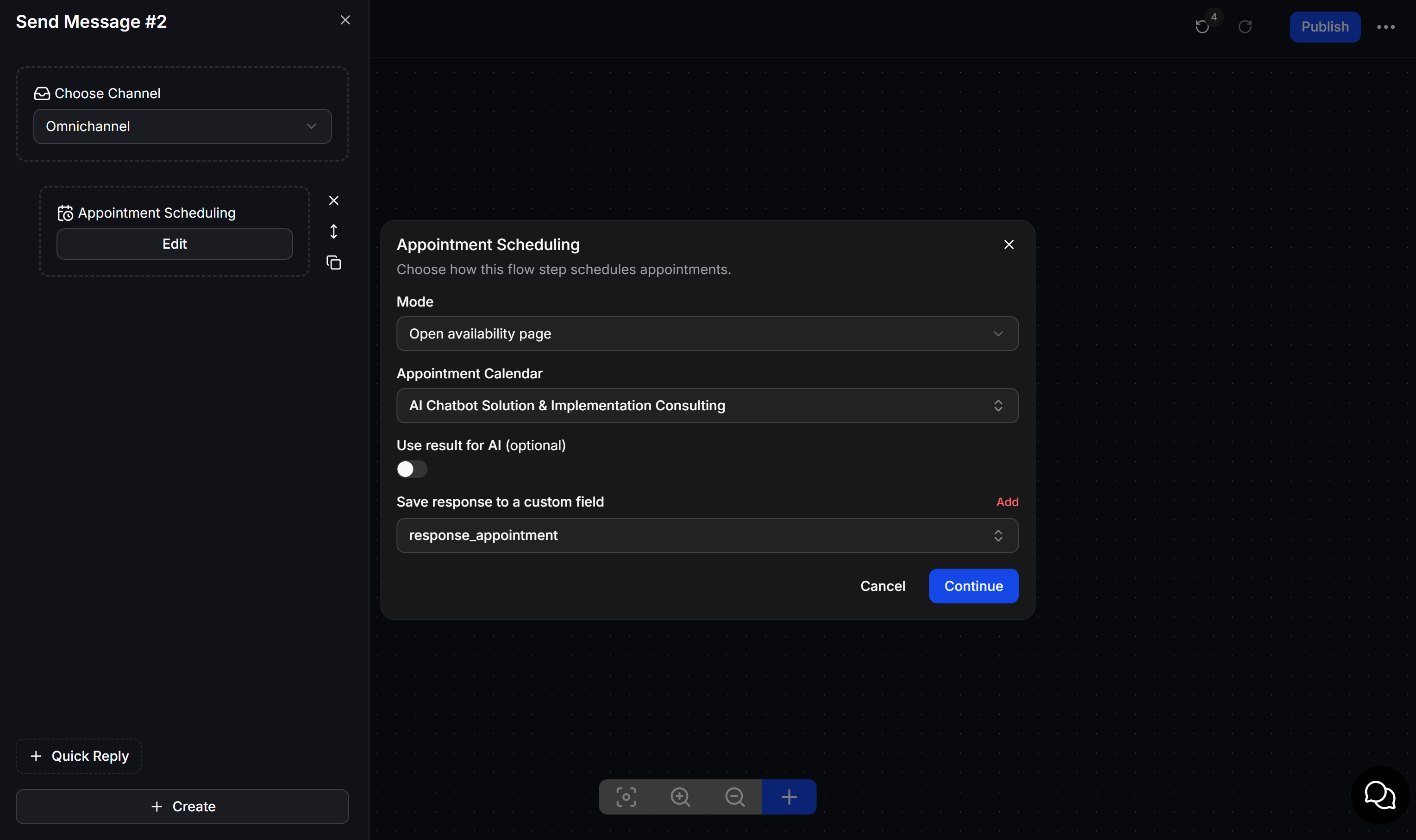Click the inbox icon beside Choose Channel
1416x840 pixels.
coord(42,94)
